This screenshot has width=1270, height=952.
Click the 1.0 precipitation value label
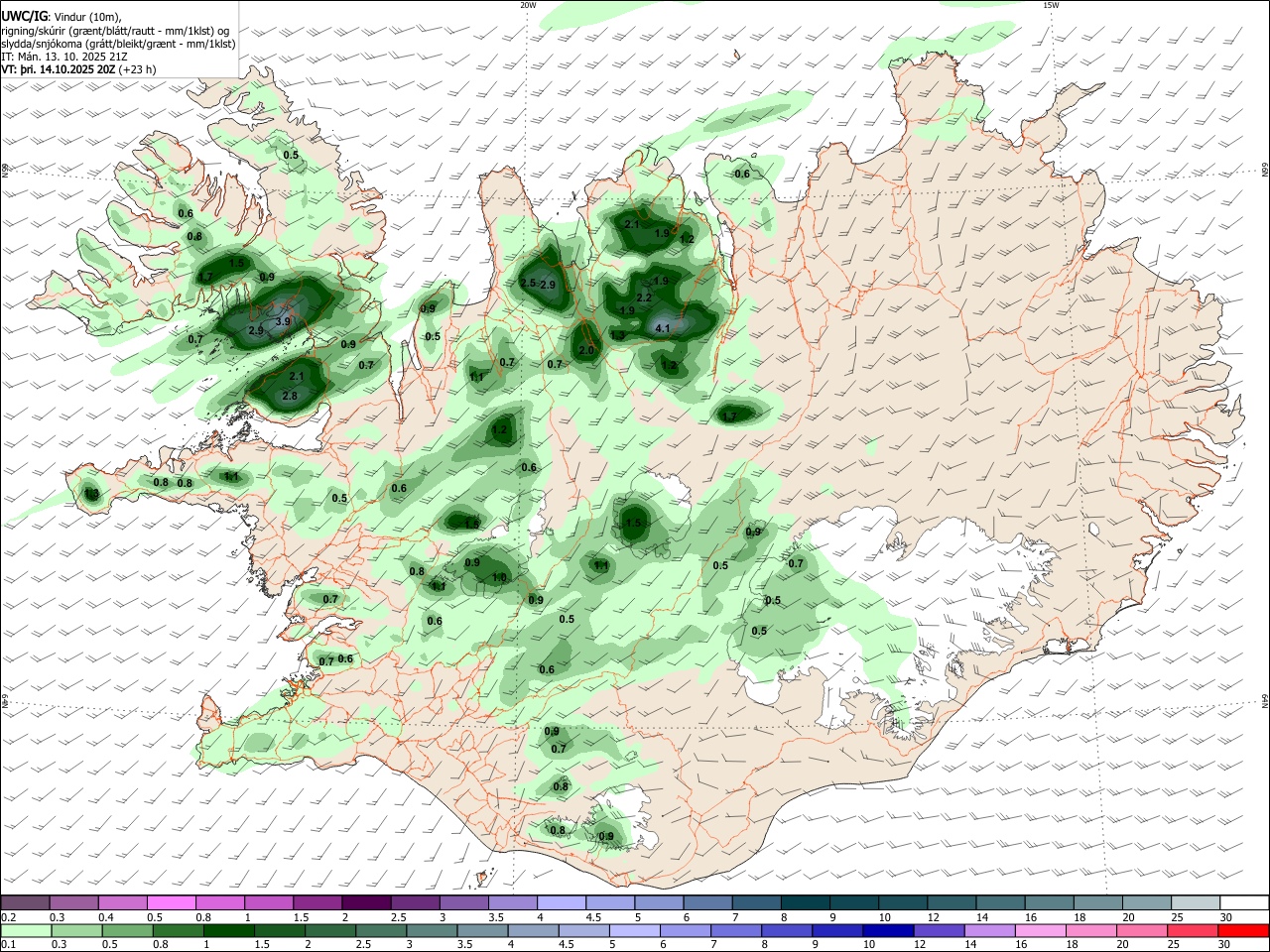click(x=499, y=577)
